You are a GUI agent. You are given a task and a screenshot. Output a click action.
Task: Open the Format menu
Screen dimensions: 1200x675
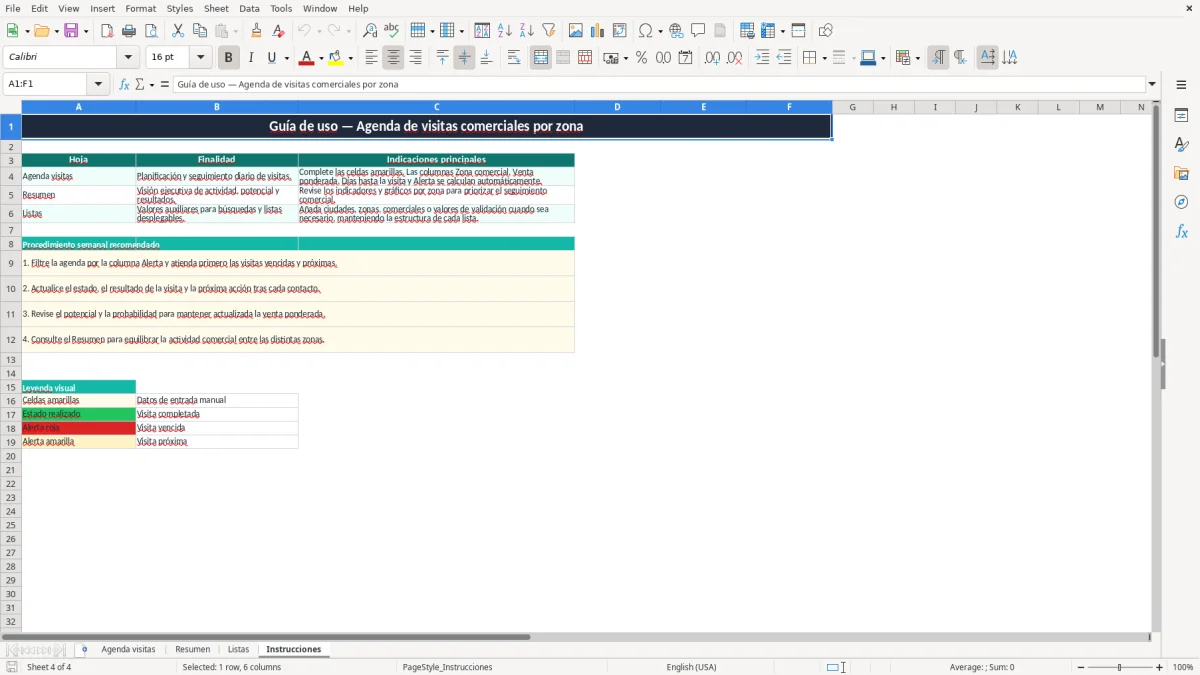point(141,8)
